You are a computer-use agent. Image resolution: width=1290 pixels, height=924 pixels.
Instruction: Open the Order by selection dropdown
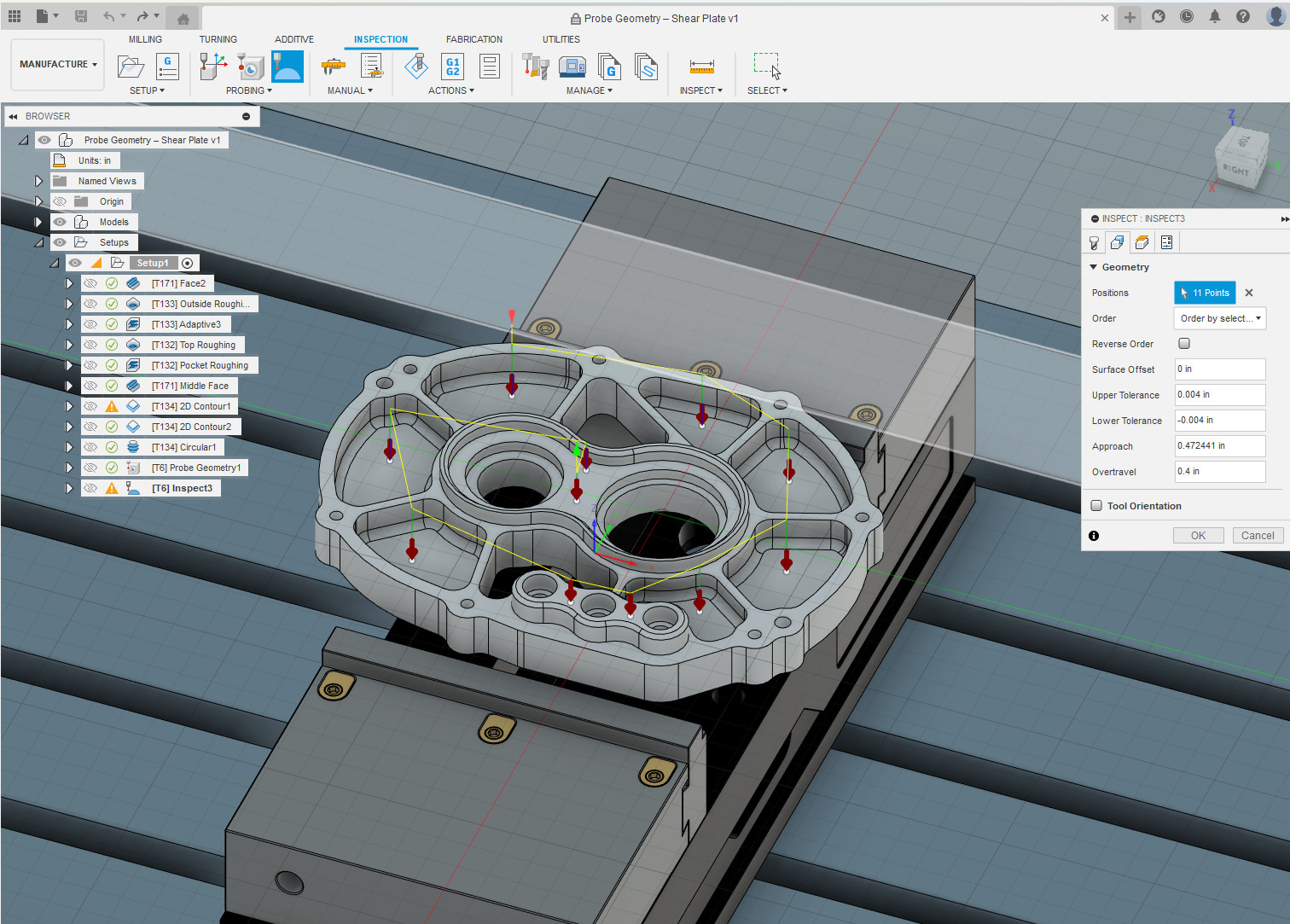[1220, 318]
